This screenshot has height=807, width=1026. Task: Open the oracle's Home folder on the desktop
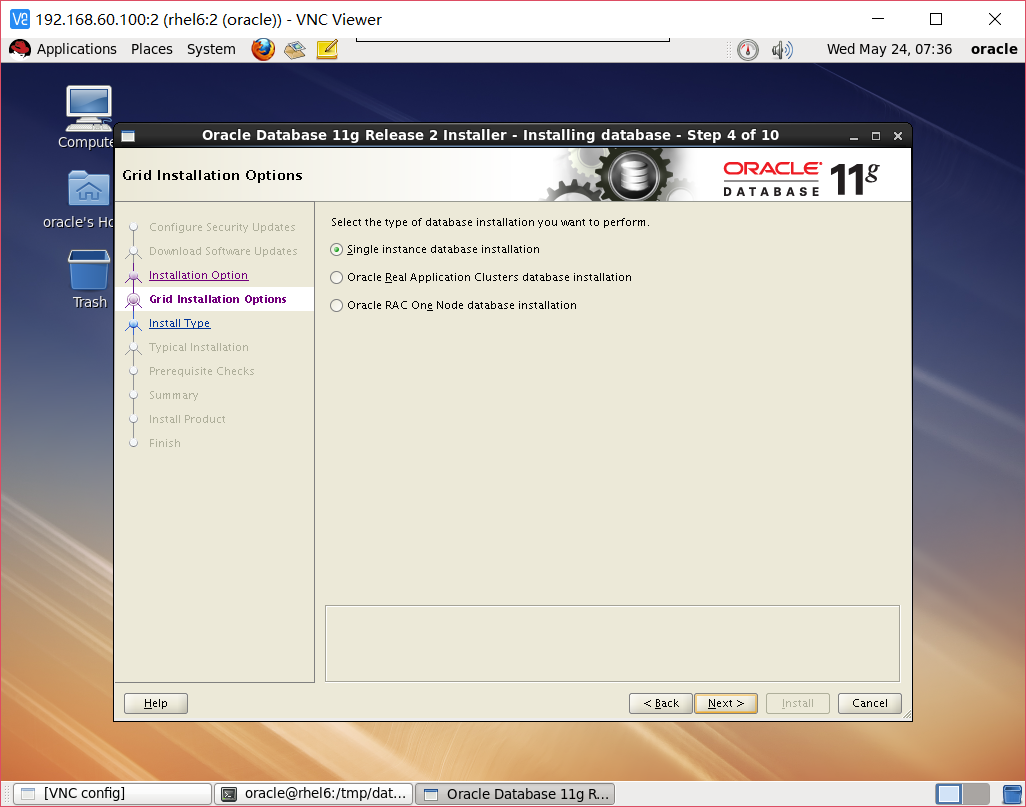tap(88, 188)
